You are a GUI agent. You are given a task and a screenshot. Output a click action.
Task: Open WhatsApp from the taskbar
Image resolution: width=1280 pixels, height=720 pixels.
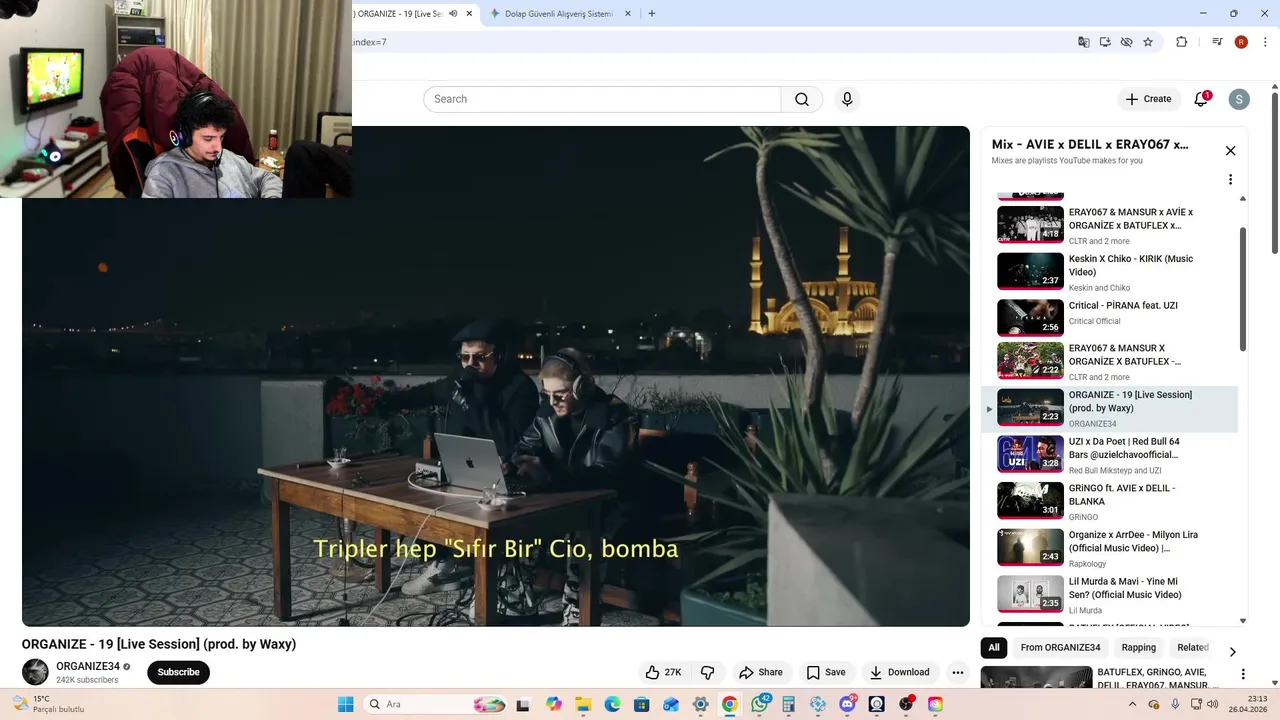click(760, 704)
